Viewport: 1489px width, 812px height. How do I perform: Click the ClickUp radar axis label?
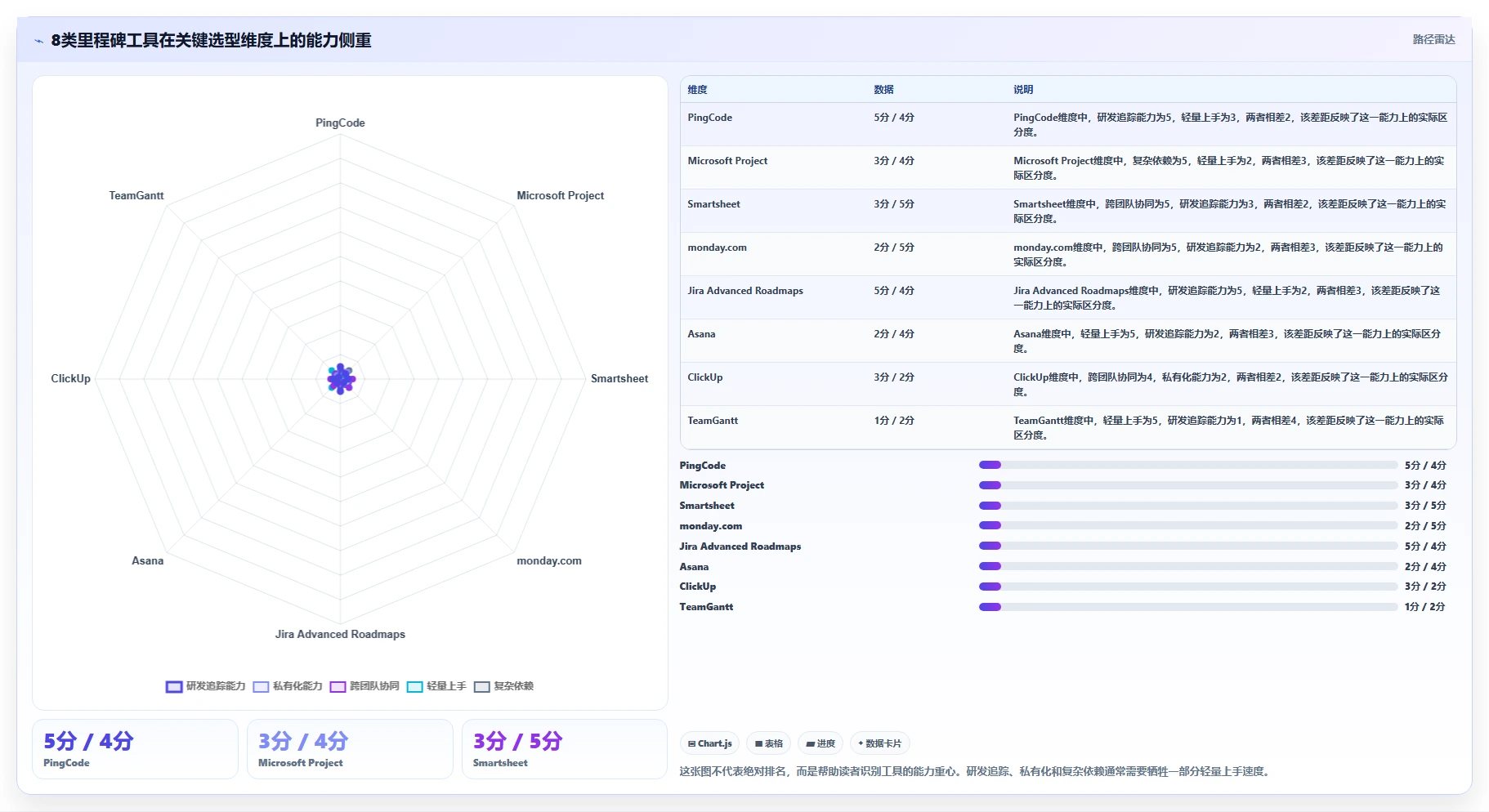71,379
